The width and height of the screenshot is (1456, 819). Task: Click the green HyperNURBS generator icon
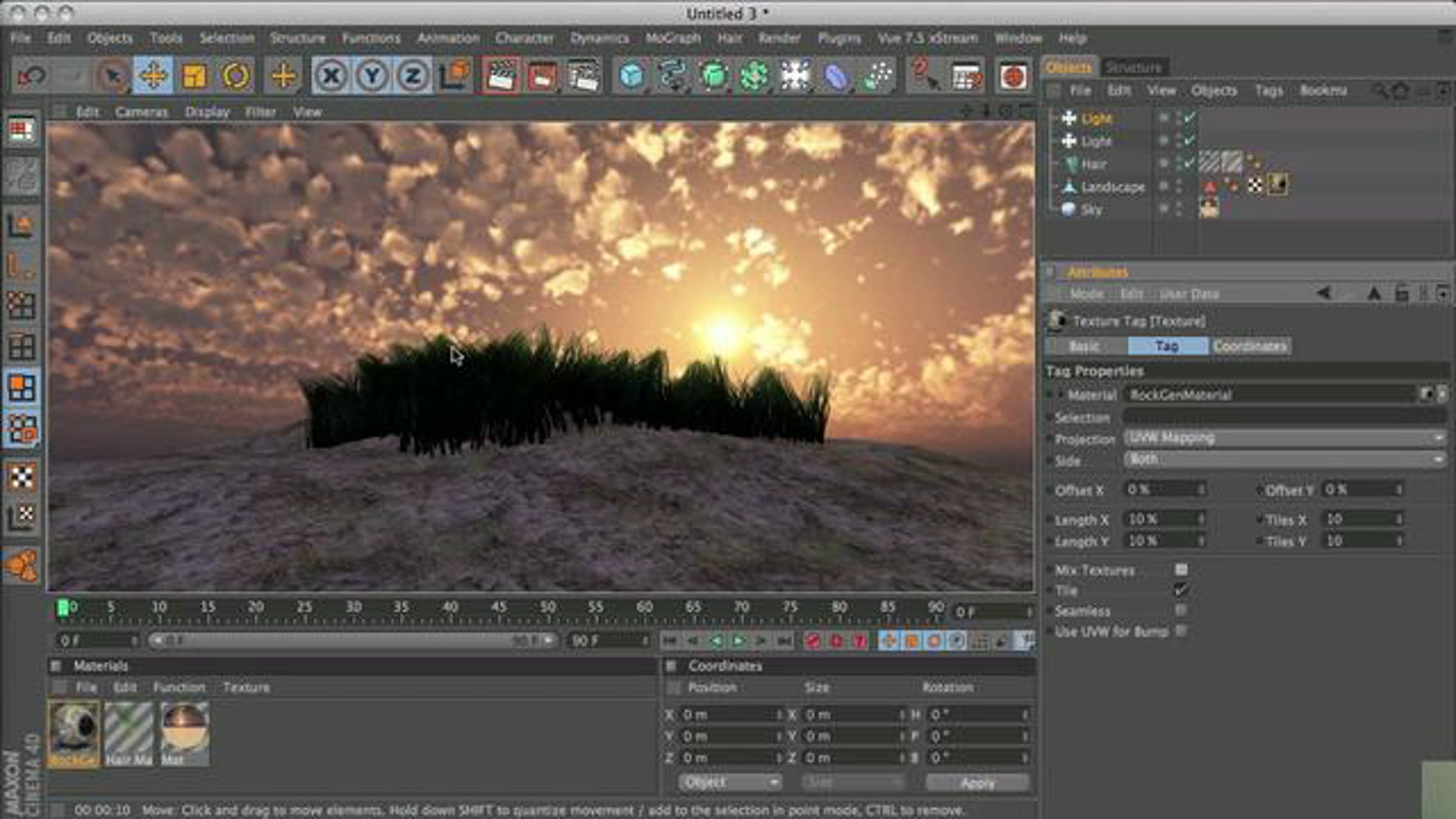click(x=713, y=76)
